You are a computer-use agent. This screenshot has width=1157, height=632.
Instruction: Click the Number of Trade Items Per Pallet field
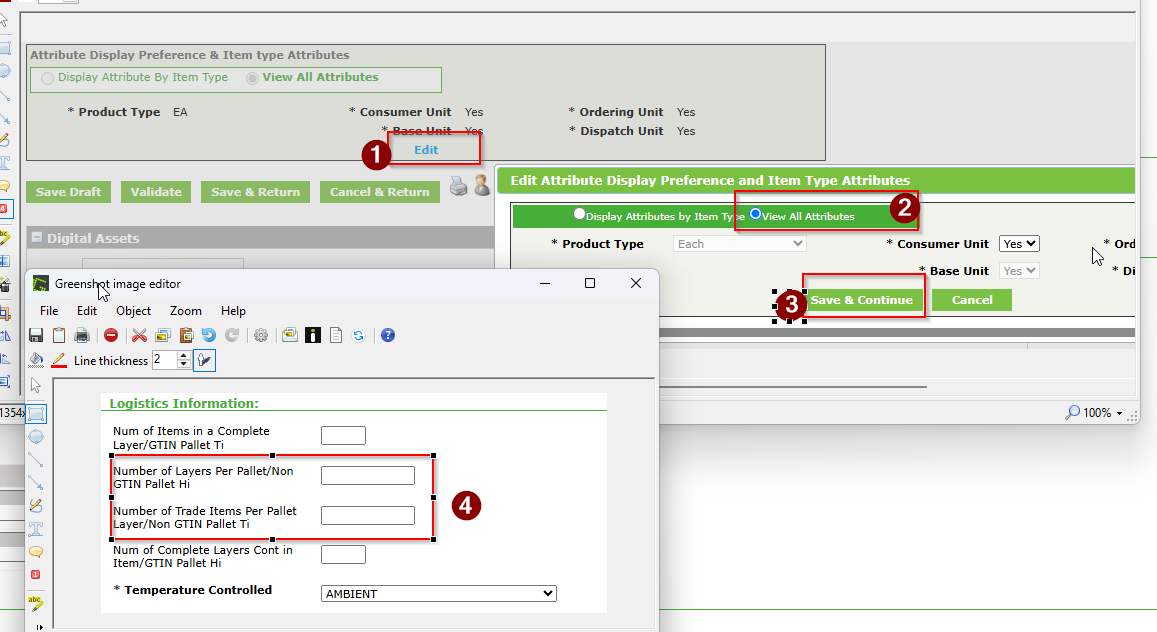coord(367,515)
